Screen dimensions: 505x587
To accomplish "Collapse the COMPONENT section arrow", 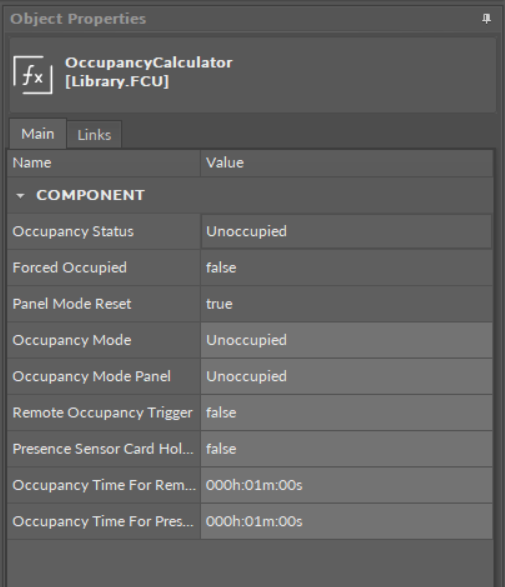I will (x=20, y=195).
